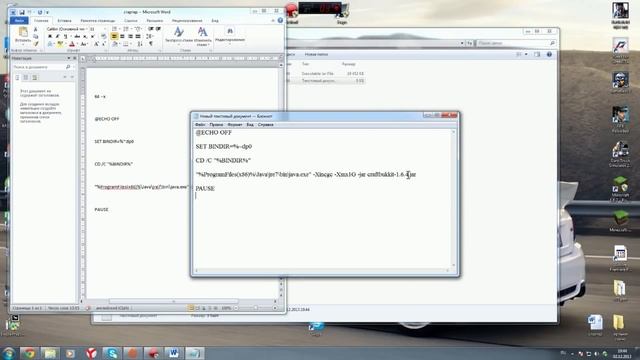Click the Sort button in Word ribbon

tap(139, 44)
